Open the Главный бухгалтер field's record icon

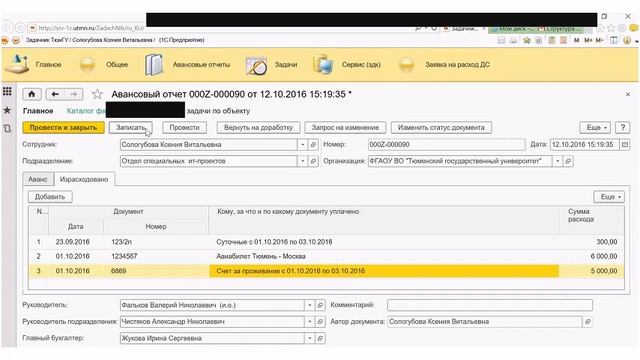320,338
